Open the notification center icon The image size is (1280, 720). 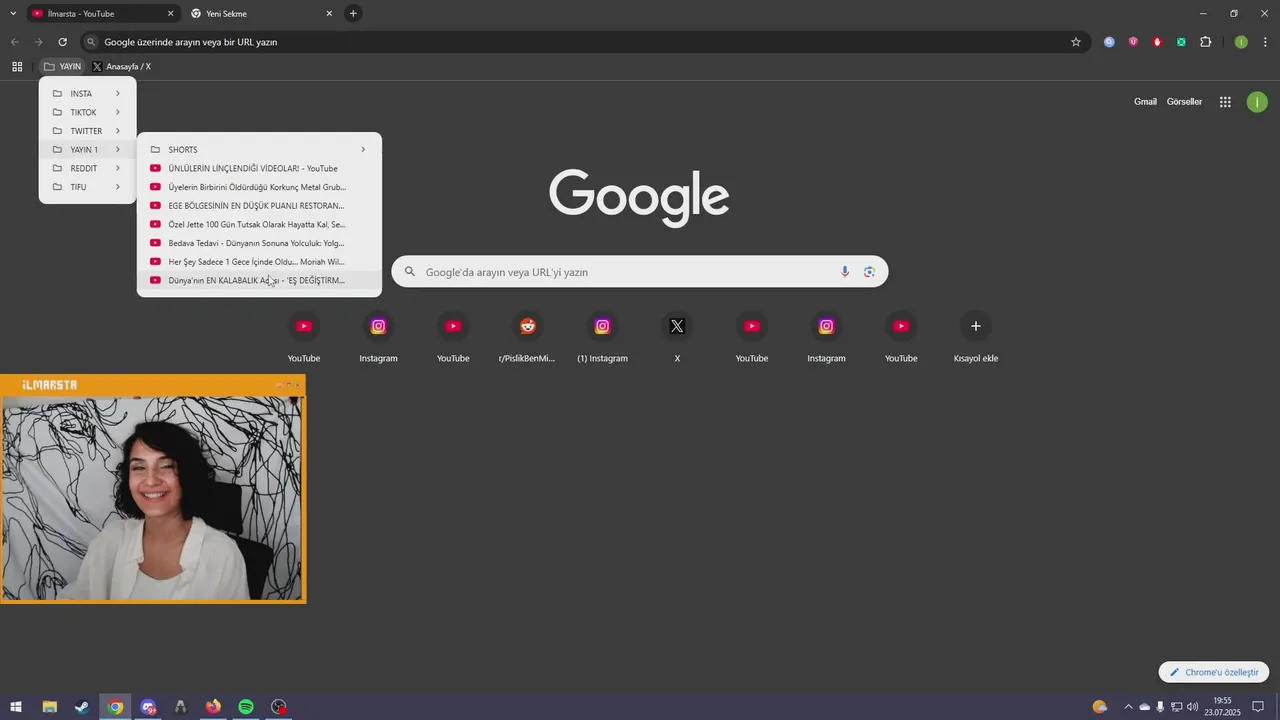click(x=1258, y=707)
